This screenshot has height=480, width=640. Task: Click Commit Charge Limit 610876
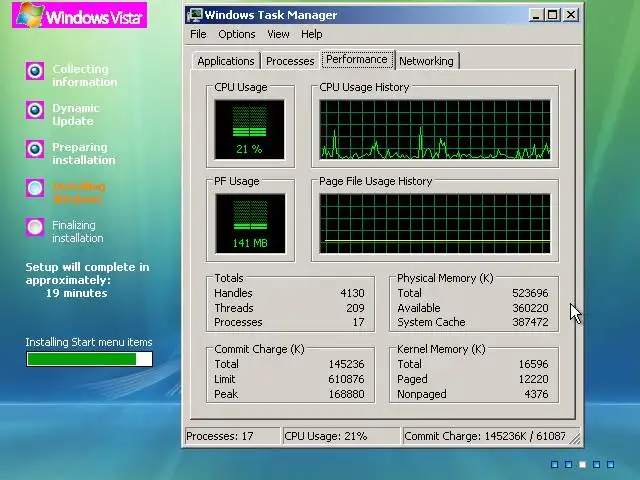(x=347, y=379)
